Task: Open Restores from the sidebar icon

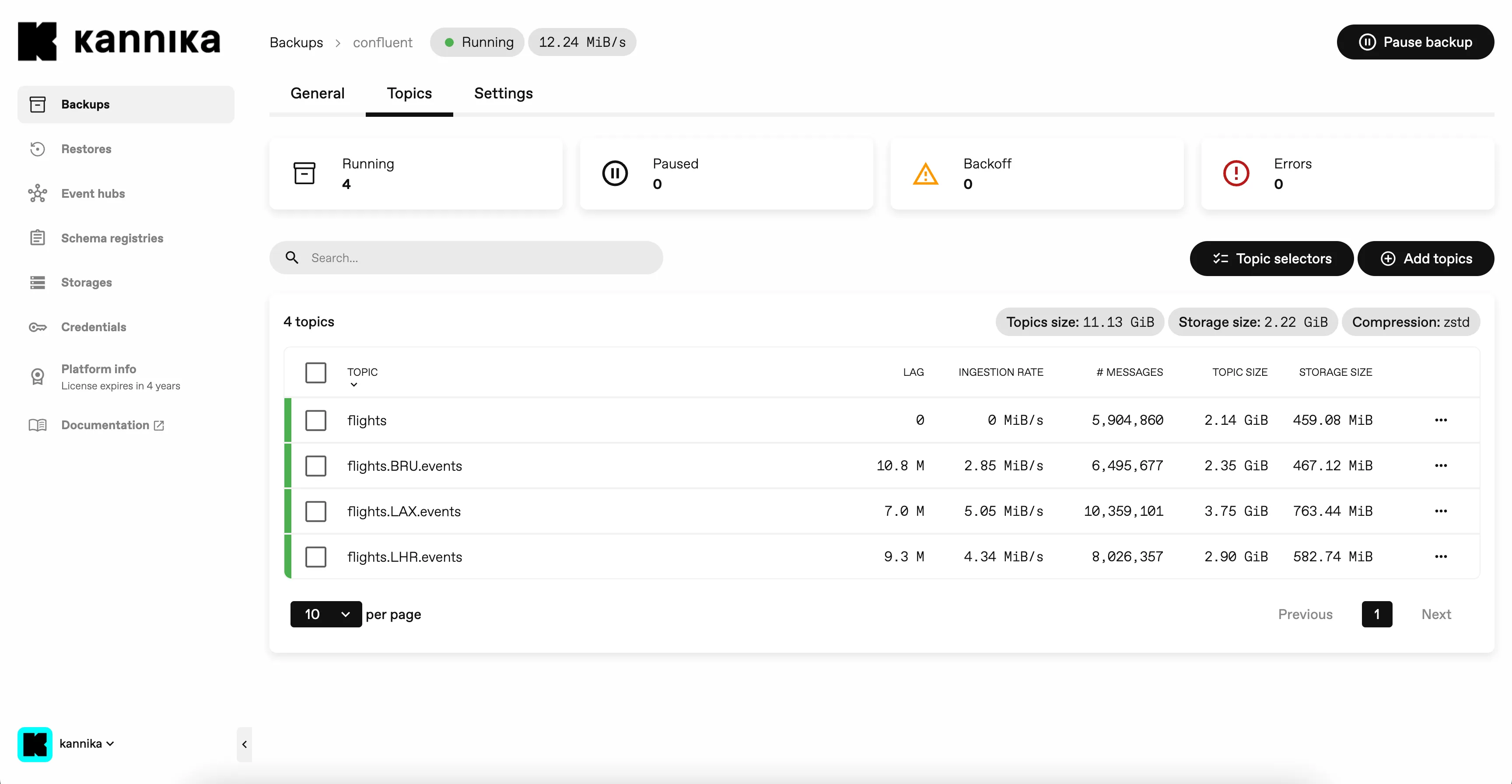Action: (38, 149)
